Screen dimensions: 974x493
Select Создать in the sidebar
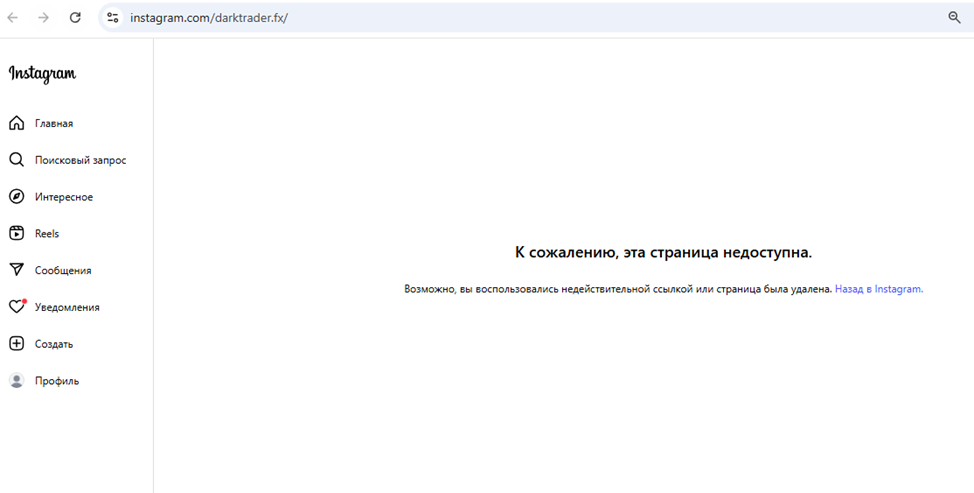[54, 344]
